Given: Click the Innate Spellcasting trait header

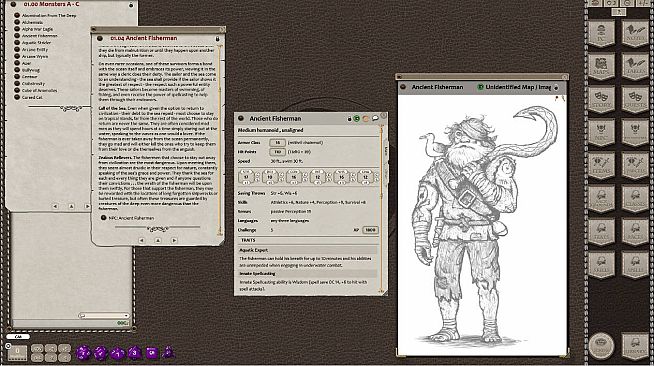Looking at the screenshot, I should [x=307, y=274].
